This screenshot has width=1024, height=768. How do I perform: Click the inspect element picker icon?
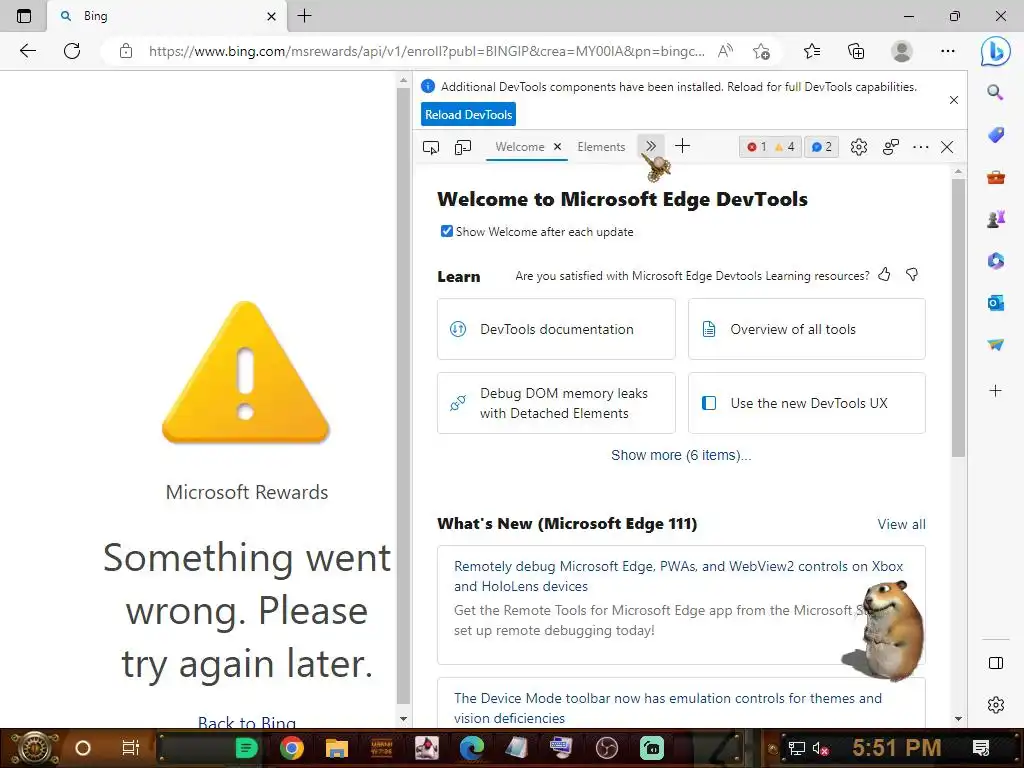click(431, 147)
